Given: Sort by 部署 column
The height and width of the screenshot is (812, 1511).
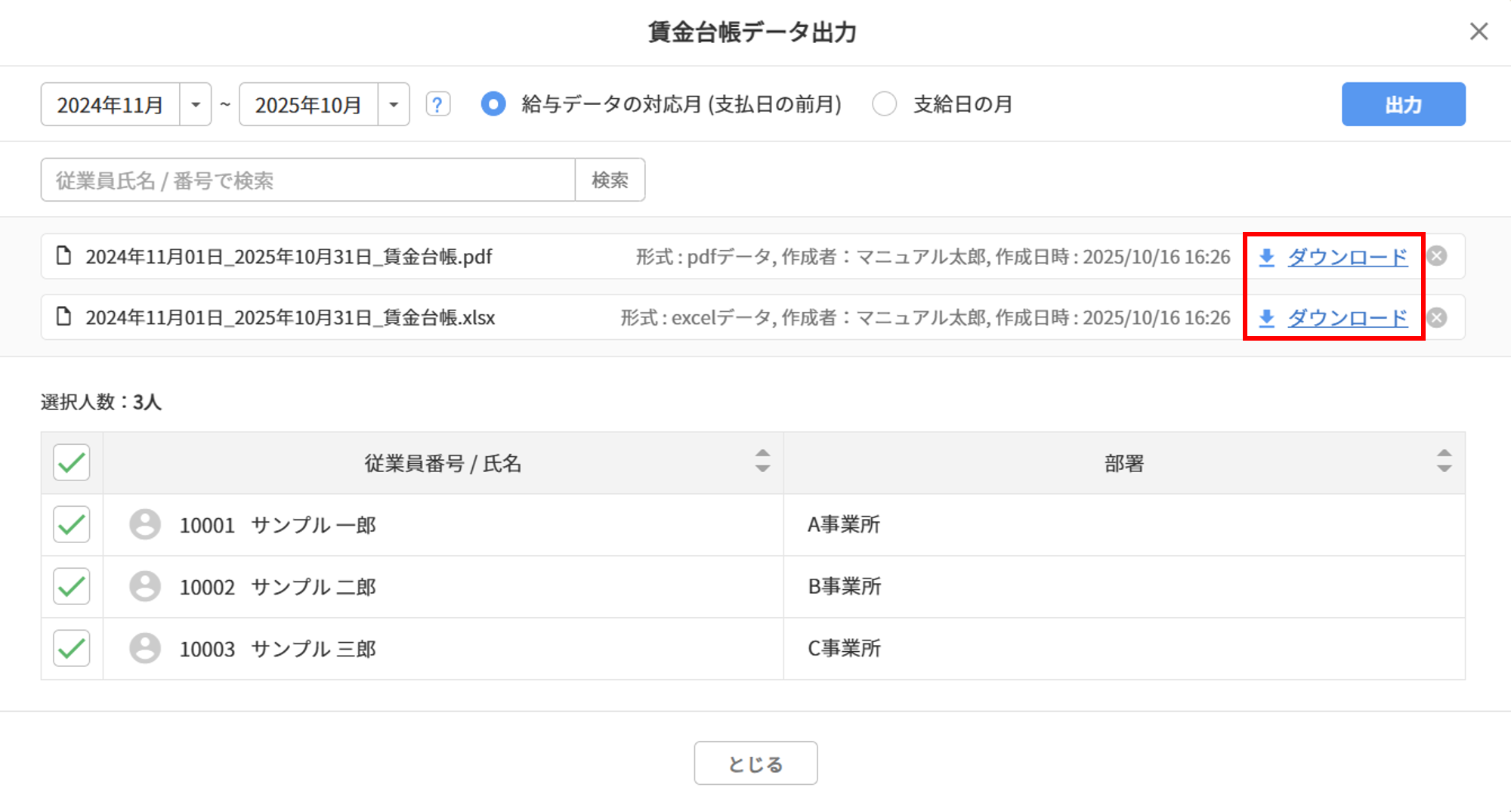Looking at the screenshot, I should coord(1444,462).
